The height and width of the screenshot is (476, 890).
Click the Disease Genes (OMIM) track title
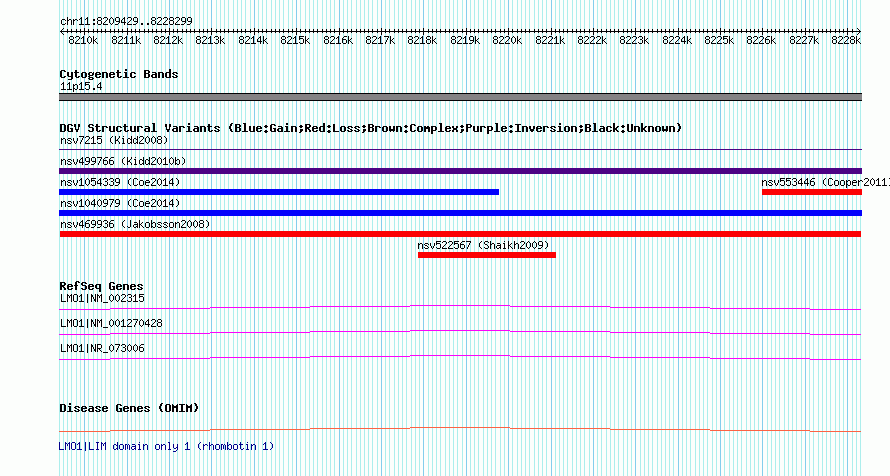pos(129,408)
